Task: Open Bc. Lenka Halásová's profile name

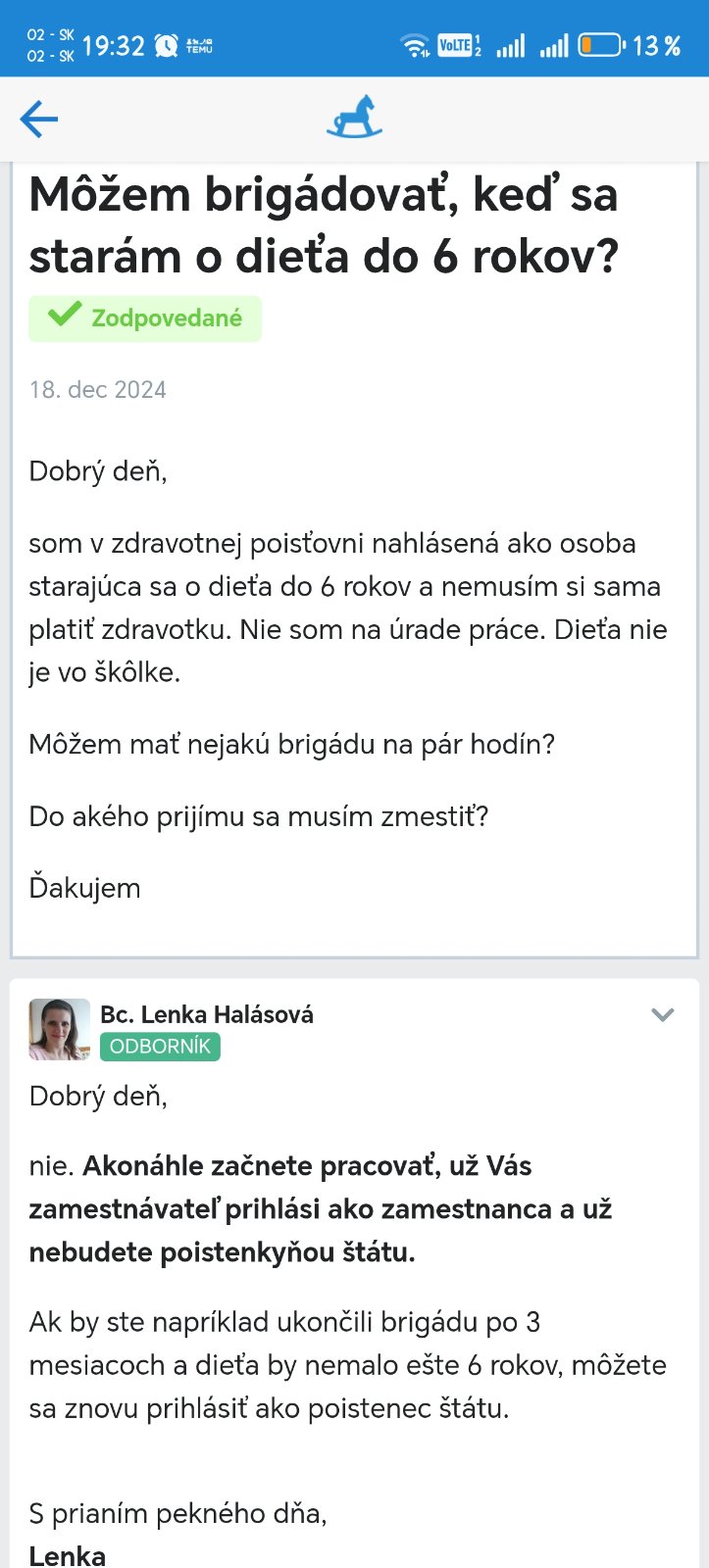Action: click(207, 1014)
